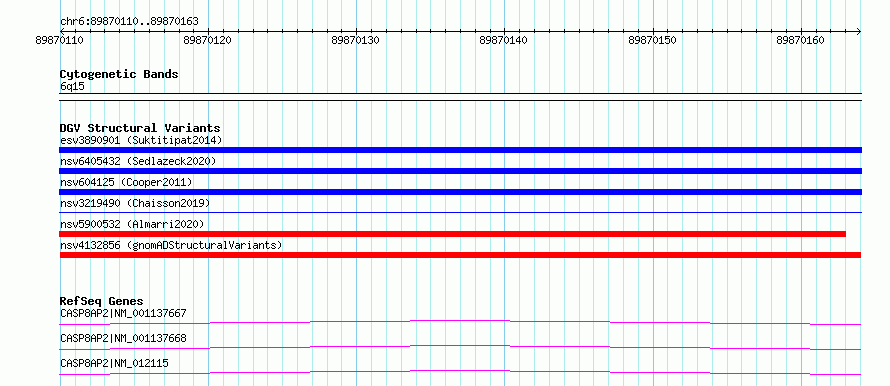Open variant nsv6405432 (Sedlazeck2020) label

pos(138,161)
